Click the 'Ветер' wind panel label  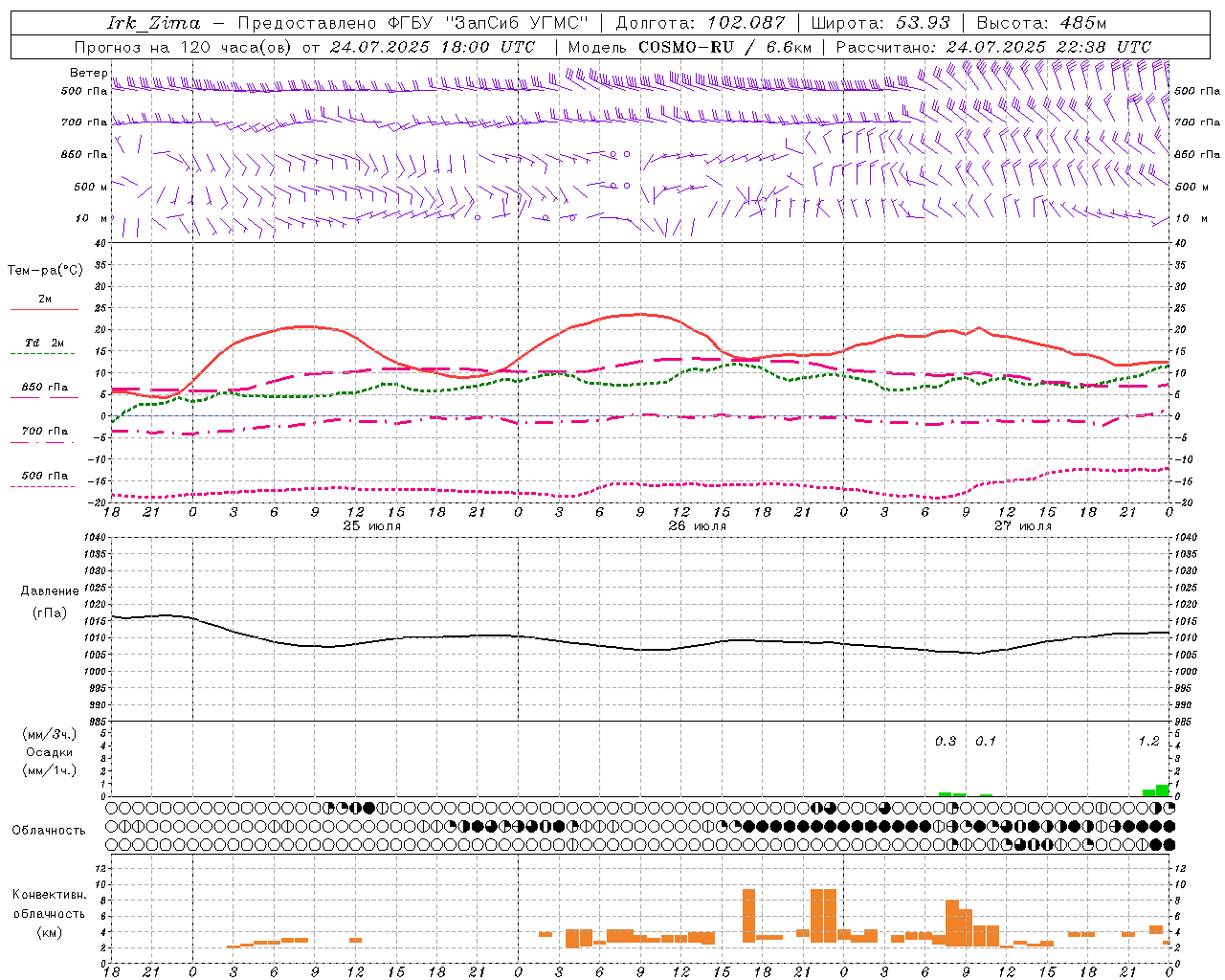[x=88, y=73]
